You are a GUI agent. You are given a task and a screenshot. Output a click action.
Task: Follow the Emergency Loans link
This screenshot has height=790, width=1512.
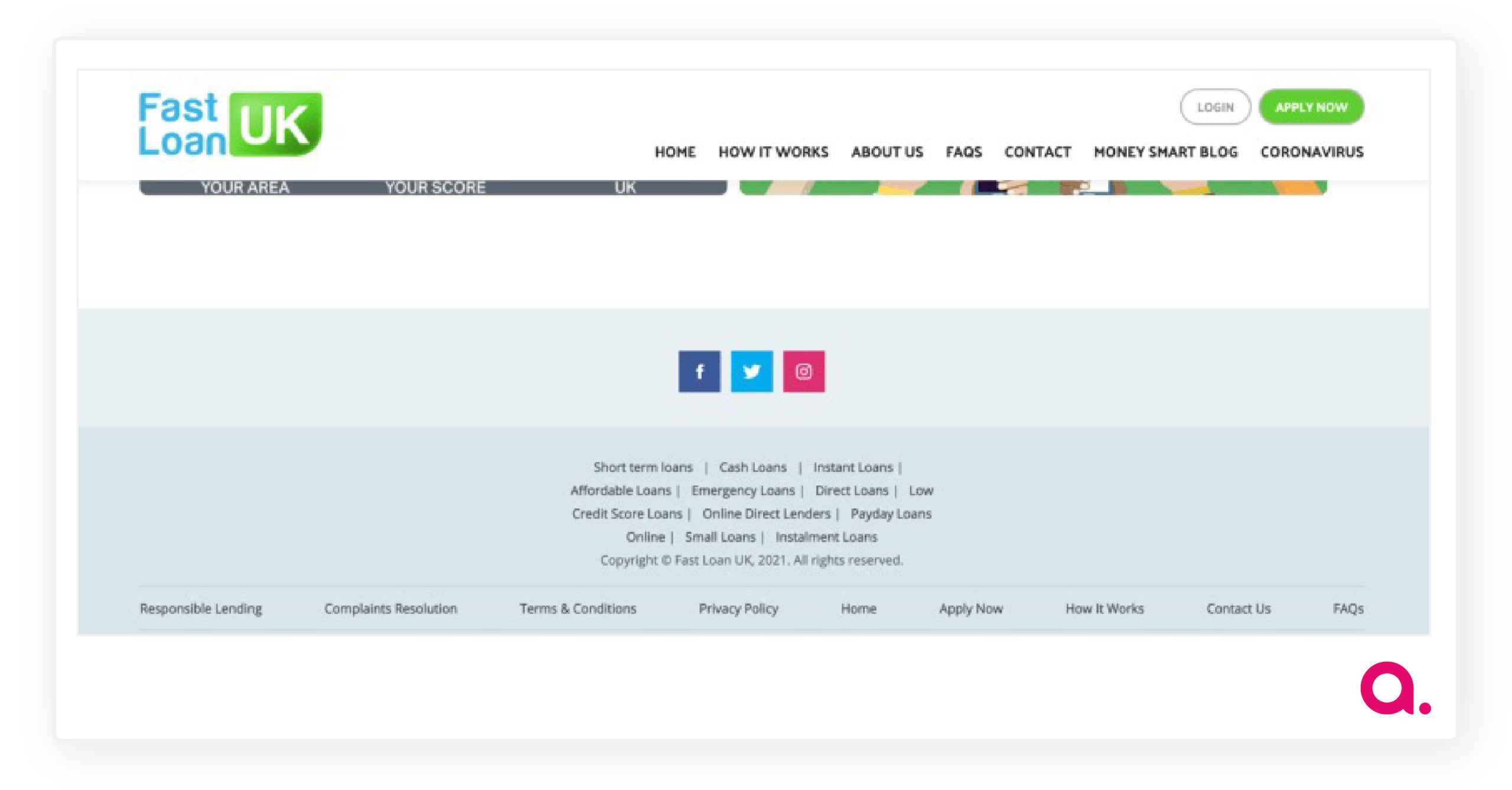[743, 490]
